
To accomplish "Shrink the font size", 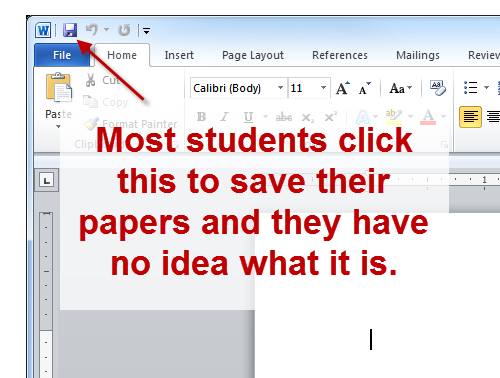I will (365, 88).
